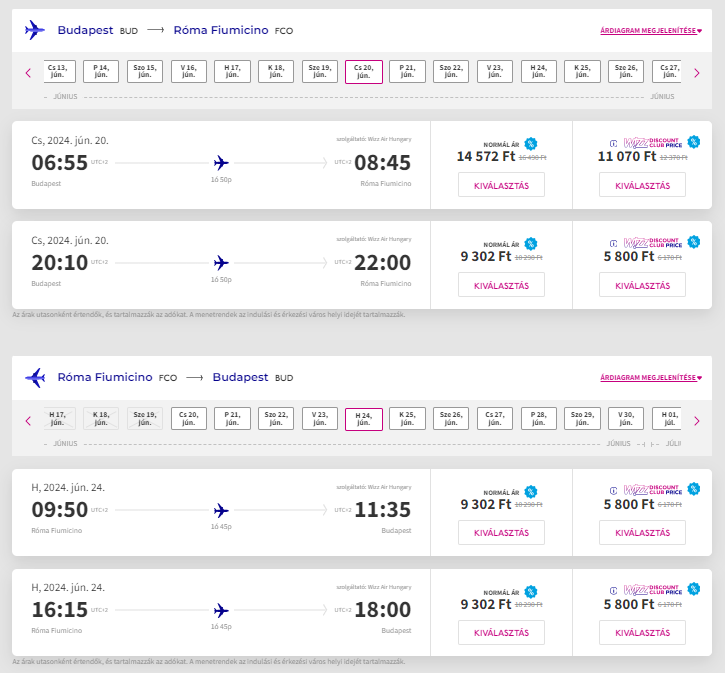725x673 pixels.
Task: Click the return airplane icon beside Róma Fiumicino
Action: point(35,378)
